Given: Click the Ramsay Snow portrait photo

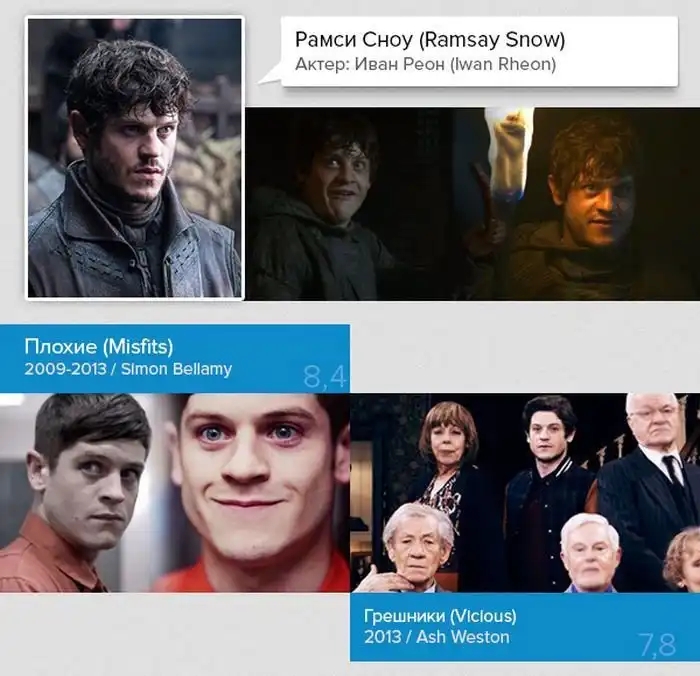Looking at the screenshot, I should click(134, 158).
